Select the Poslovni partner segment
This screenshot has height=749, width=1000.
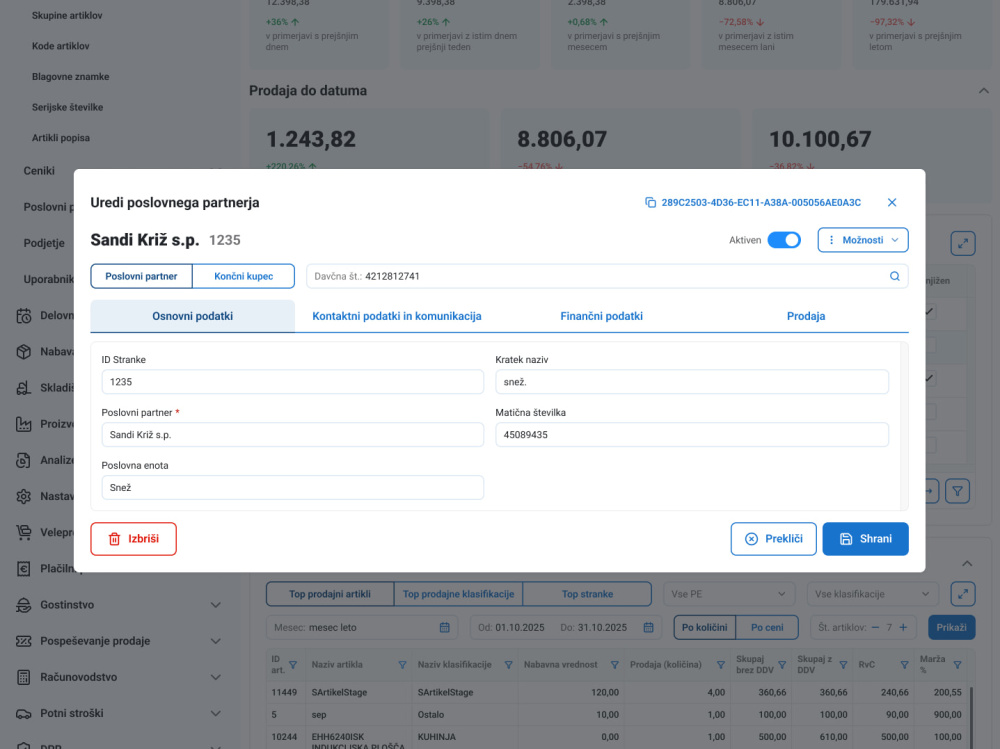[x=141, y=276]
